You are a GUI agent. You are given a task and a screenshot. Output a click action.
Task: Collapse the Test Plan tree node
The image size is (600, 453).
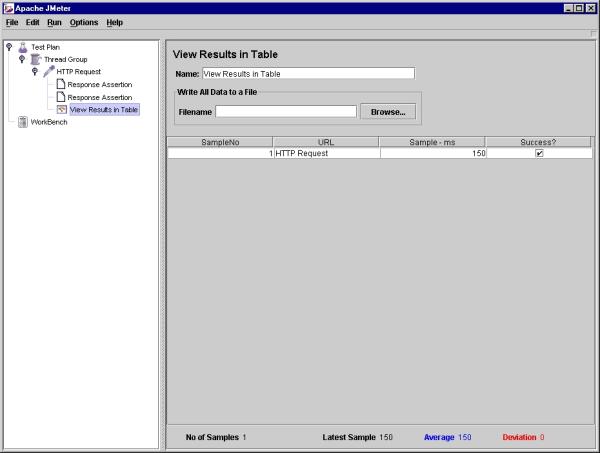point(9,47)
